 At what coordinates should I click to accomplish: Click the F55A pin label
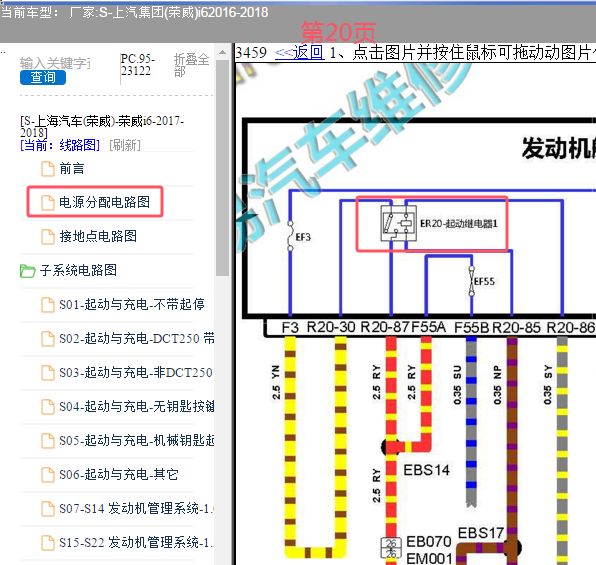(x=428, y=327)
